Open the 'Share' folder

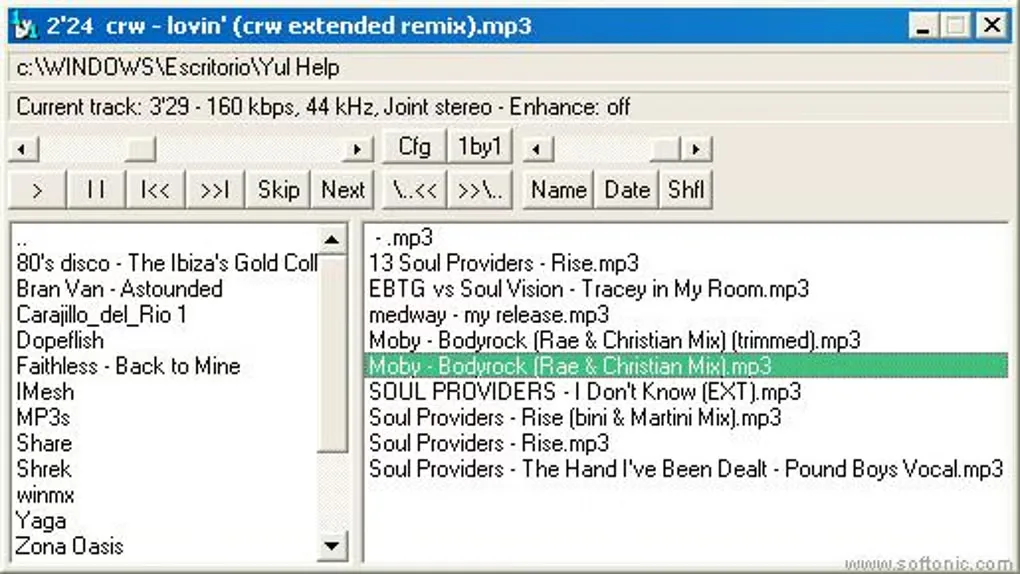click(44, 444)
